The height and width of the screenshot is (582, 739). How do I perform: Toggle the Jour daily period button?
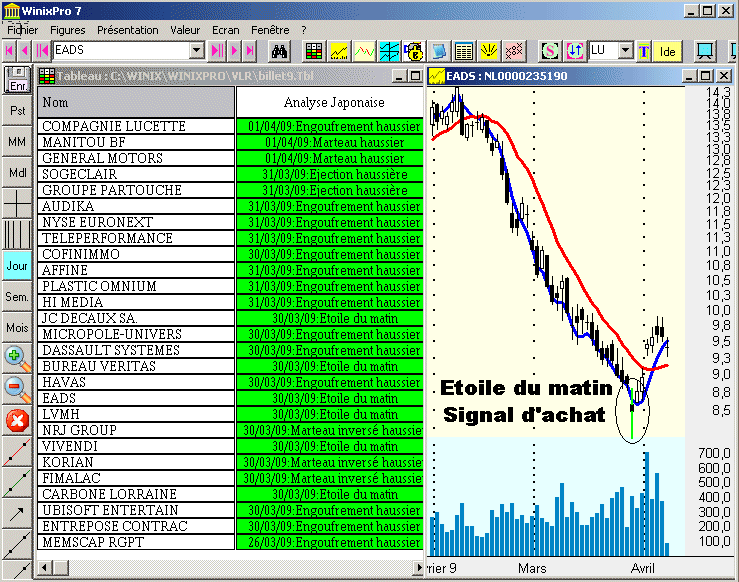(17, 266)
